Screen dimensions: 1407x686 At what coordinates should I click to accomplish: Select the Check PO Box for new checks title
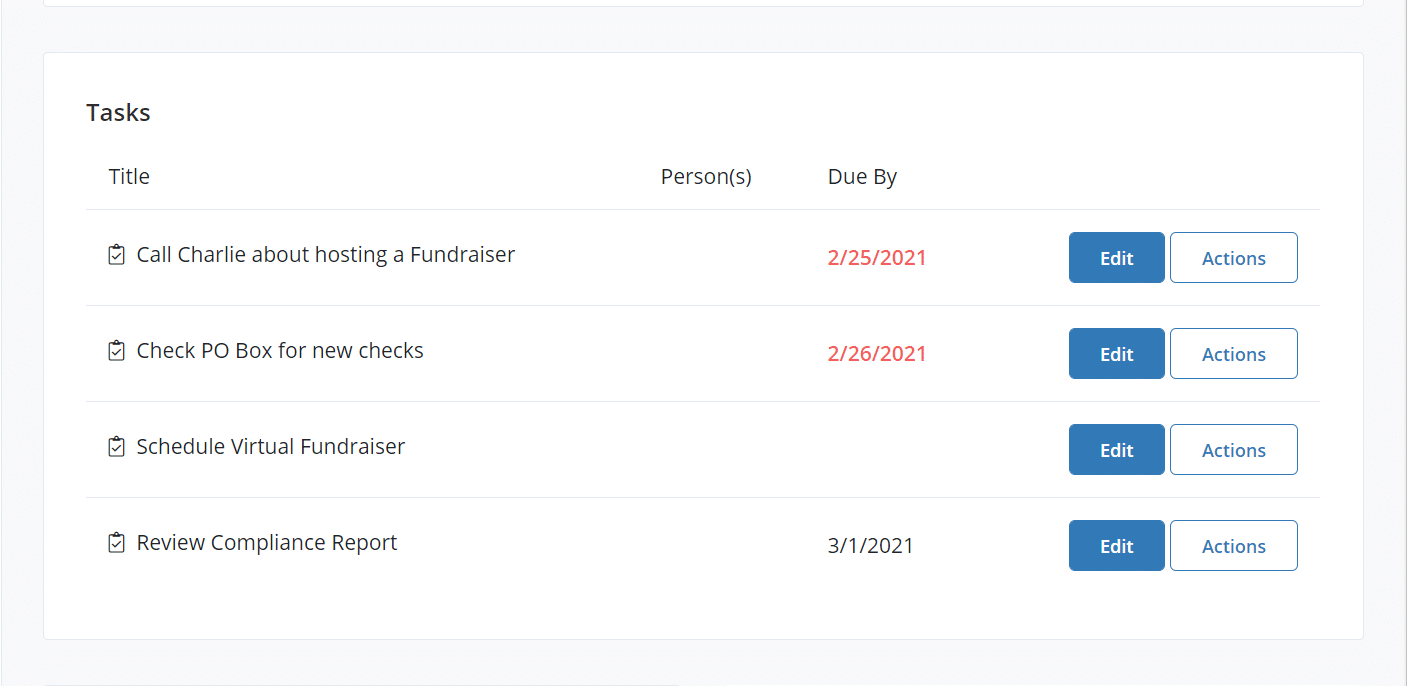point(280,350)
